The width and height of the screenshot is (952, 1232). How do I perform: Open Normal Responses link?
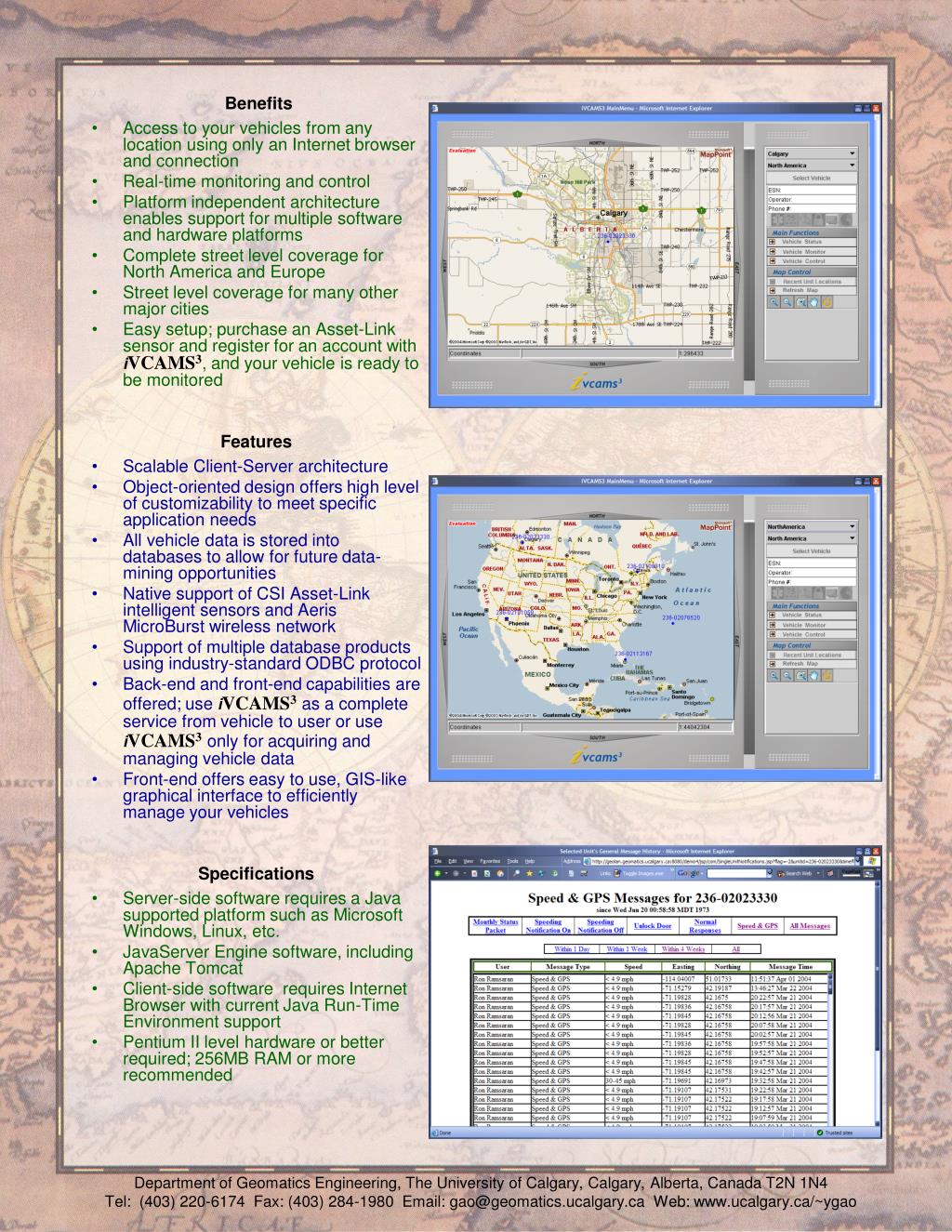point(705,925)
